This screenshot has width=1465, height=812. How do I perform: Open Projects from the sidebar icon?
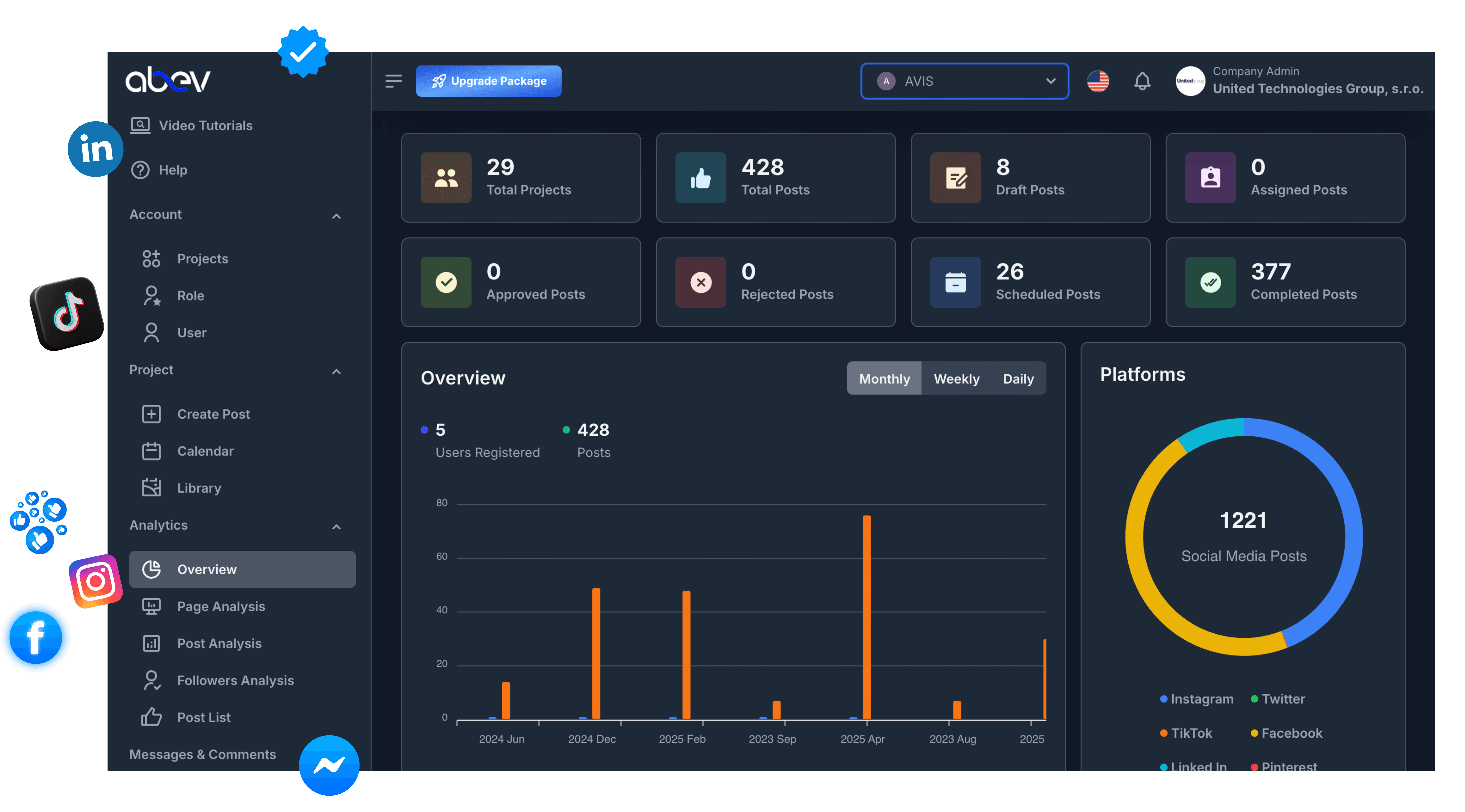tap(151, 259)
